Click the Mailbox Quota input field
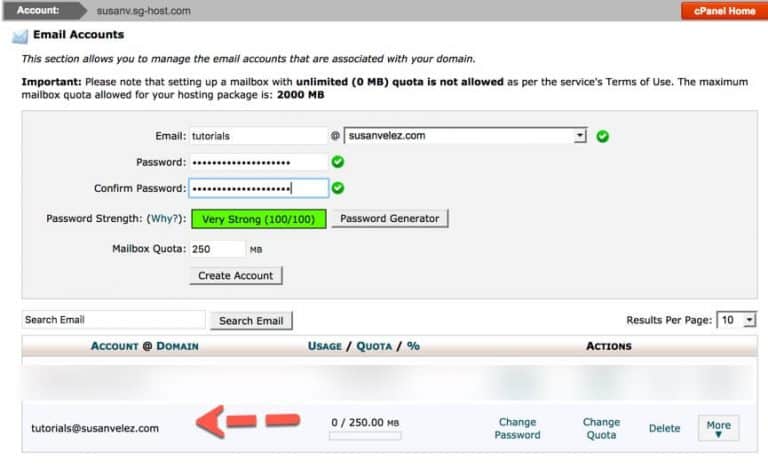This screenshot has height=468, width=768. pos(217,248)
